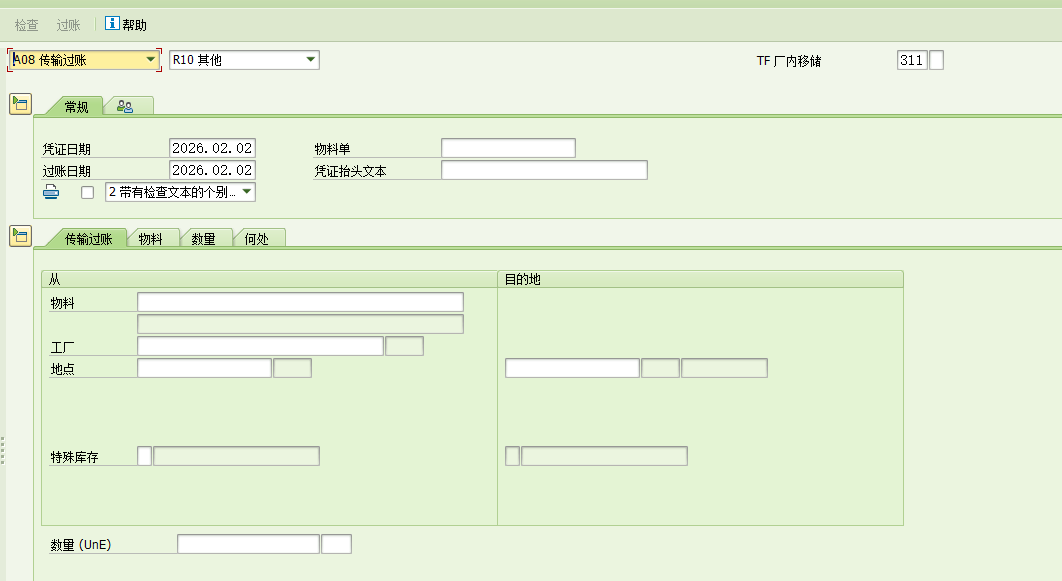Click the 过账 post button

pyautogui.click(x=68, y=24)
